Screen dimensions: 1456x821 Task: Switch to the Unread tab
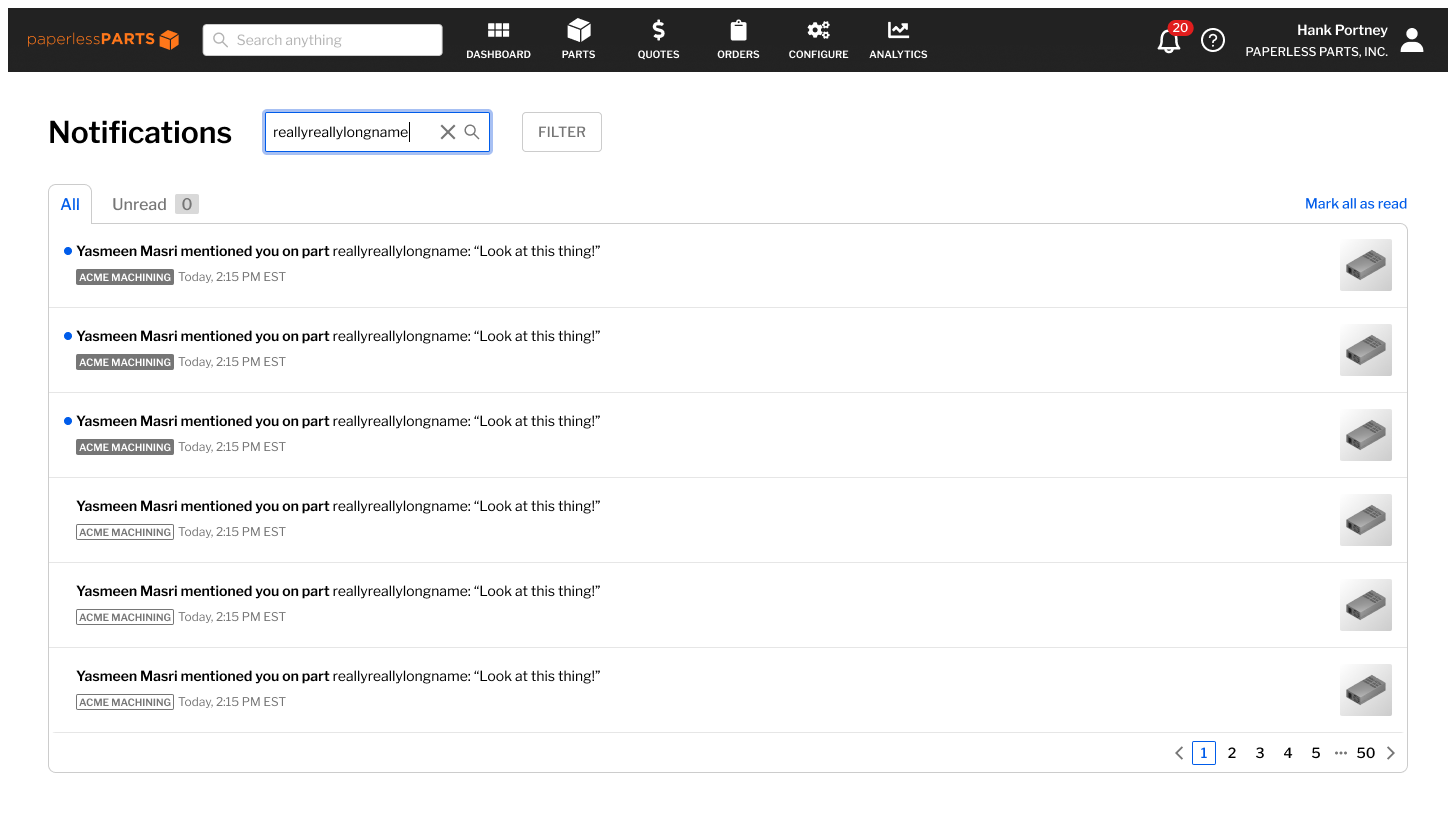[139, 203]
